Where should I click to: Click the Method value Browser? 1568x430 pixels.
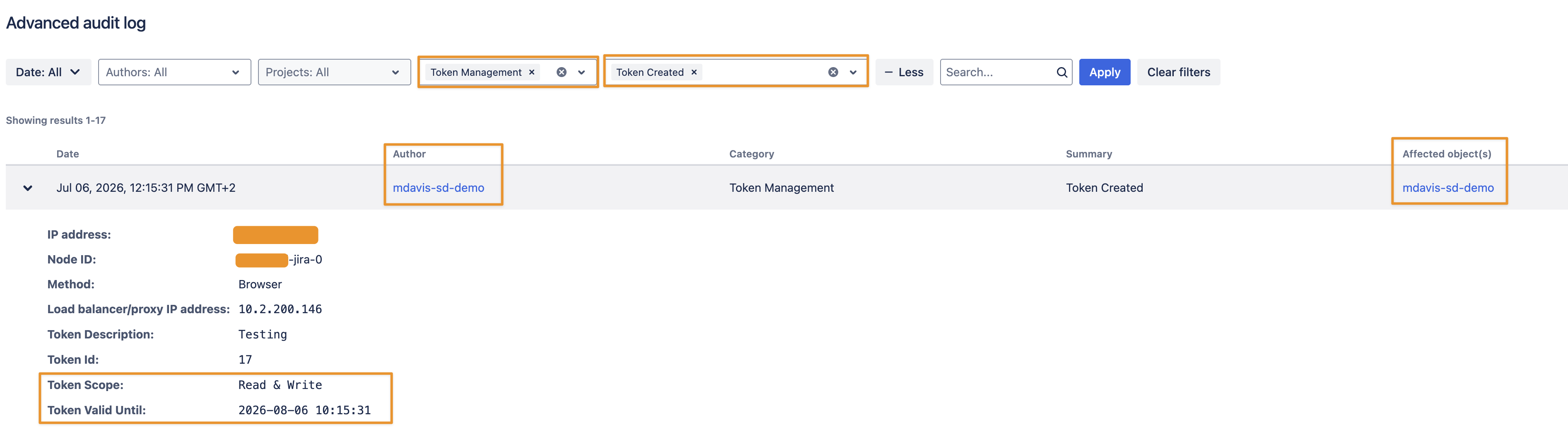point(260,285)
